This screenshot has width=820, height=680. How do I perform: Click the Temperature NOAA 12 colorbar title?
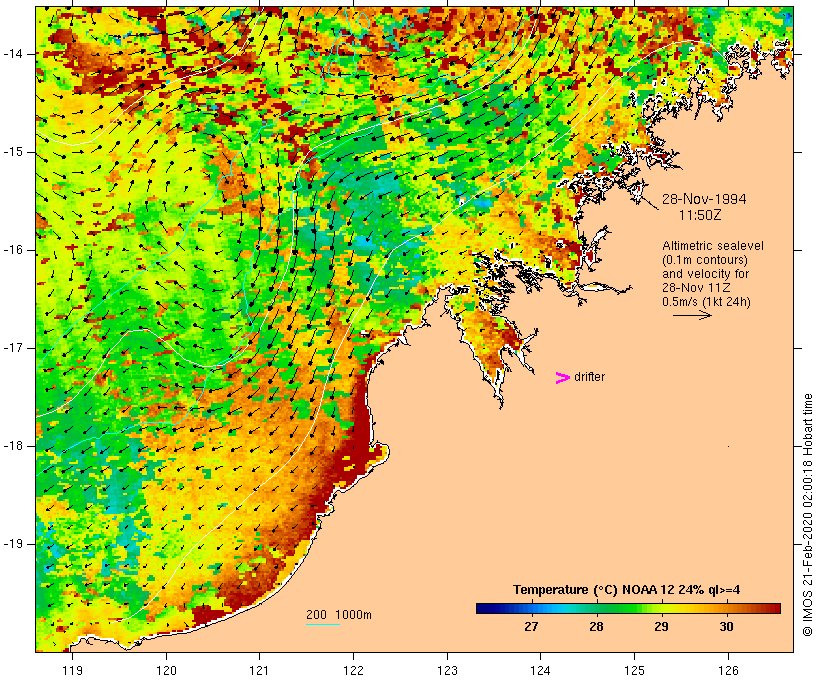pos(627,590)
